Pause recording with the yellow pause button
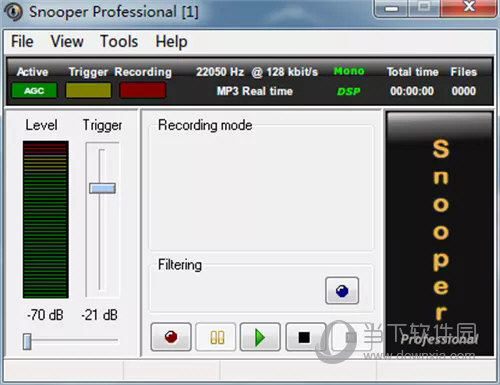Viewport: 500px width, 385px height. pos(216,337)
